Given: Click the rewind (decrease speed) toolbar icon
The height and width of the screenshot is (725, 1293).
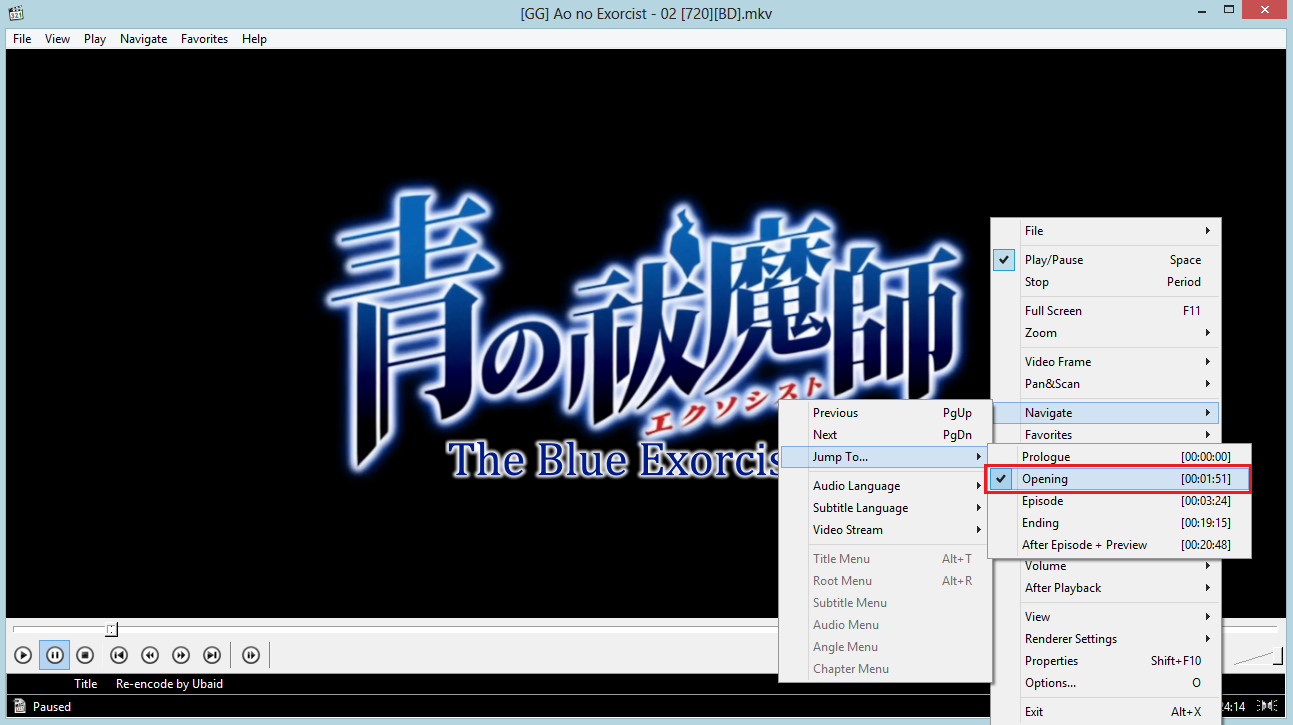Looking at the screenshot, I should tap(150, 655).
